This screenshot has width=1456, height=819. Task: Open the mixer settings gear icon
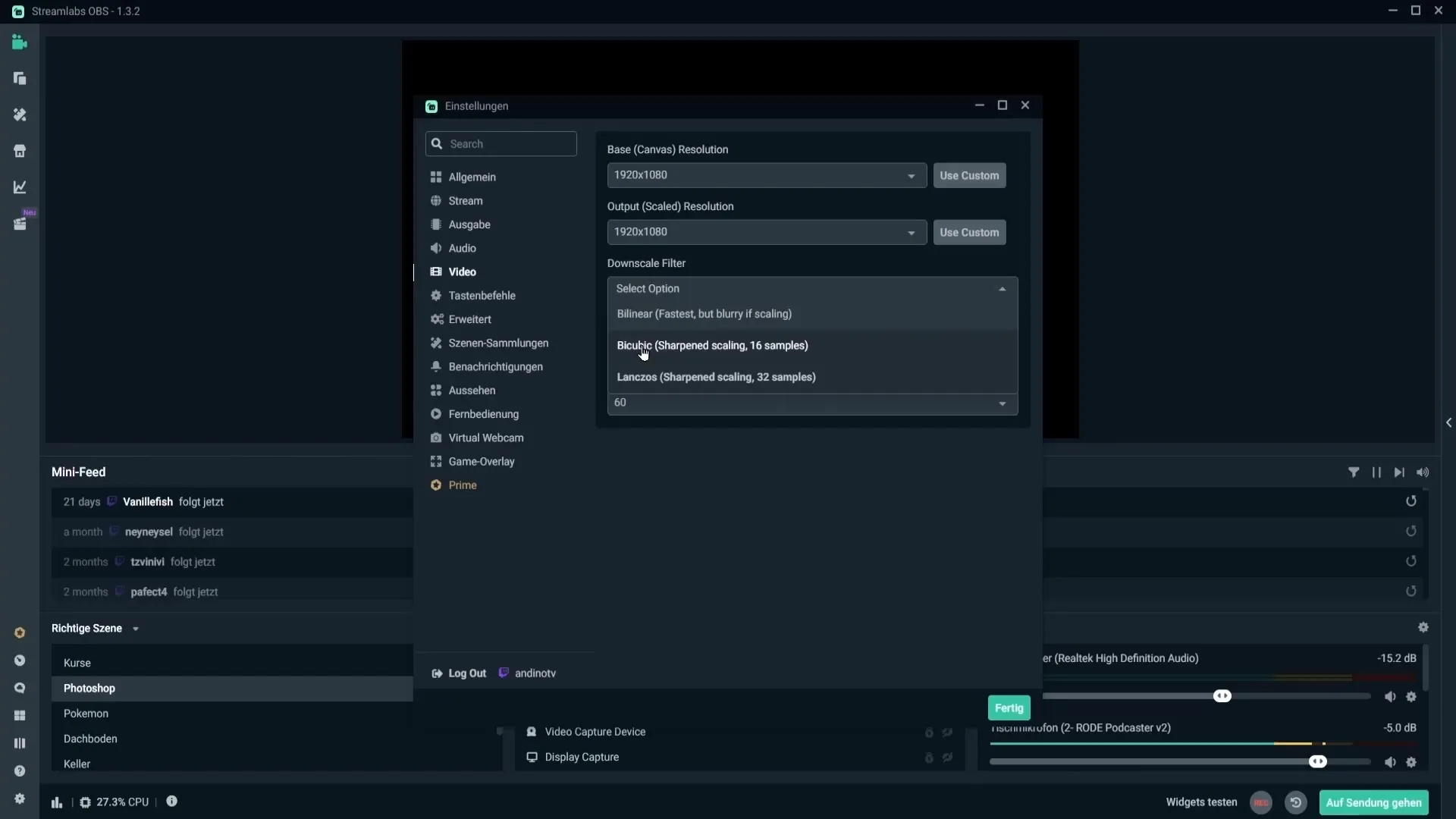1423,628
